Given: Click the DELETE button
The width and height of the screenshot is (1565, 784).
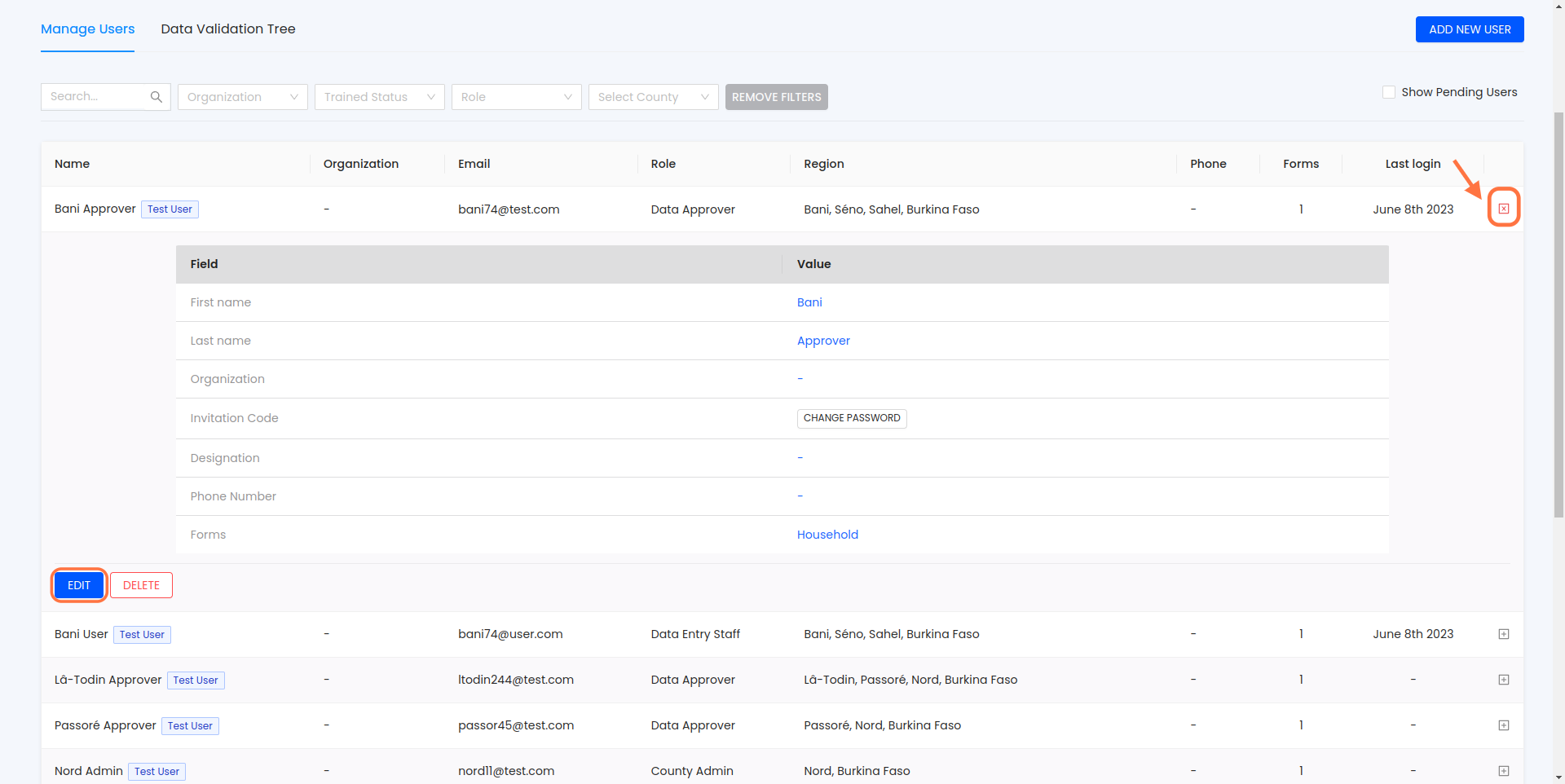Looking at the screenshot, I should tap(141, 585).
